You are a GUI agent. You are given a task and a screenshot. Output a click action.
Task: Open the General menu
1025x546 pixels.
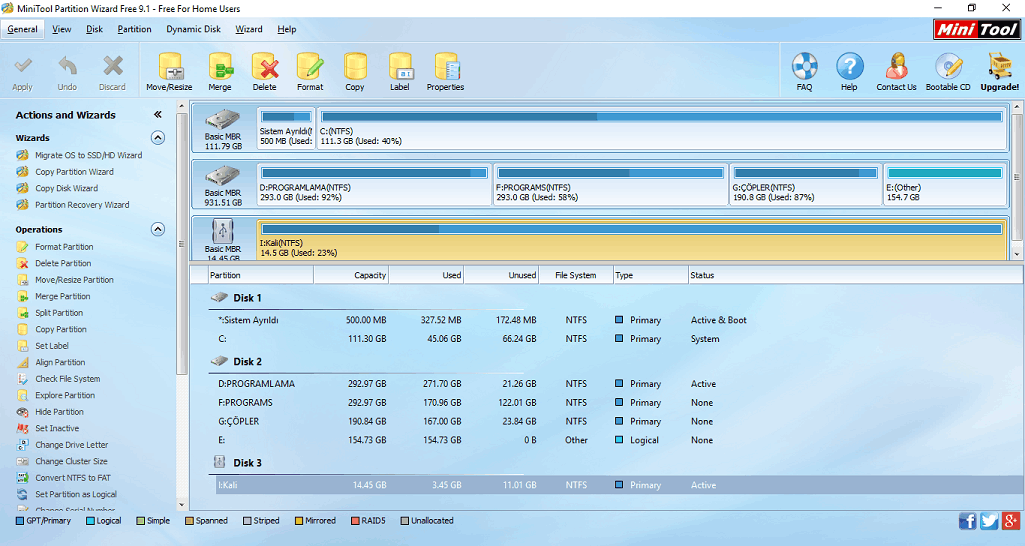pyautogui.click(x=22, y=29)
